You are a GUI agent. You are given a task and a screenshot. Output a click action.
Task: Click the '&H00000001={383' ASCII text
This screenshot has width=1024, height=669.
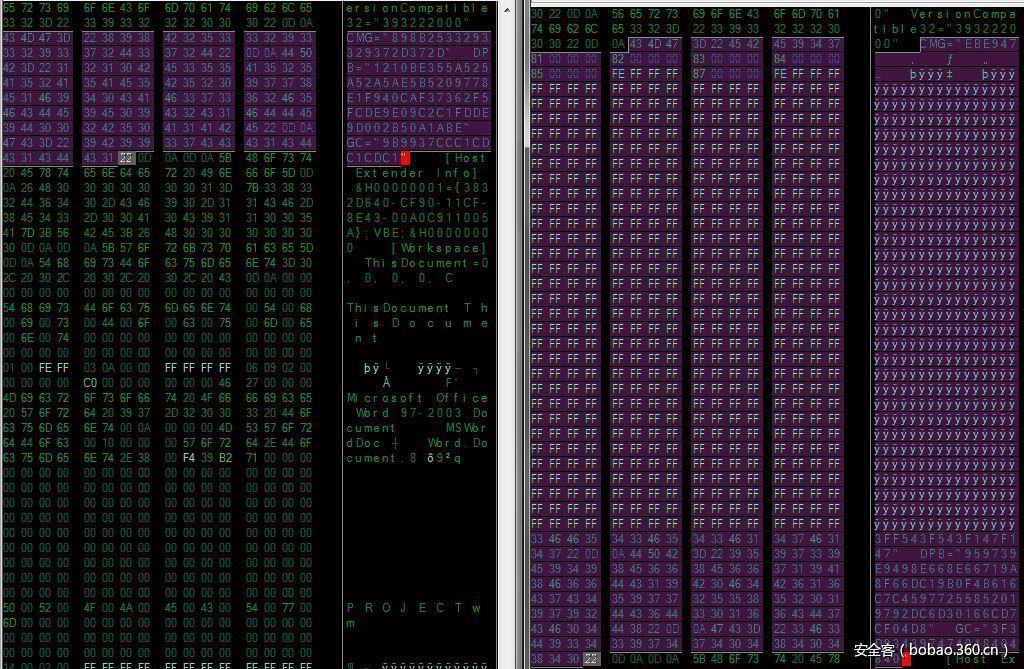421,188
